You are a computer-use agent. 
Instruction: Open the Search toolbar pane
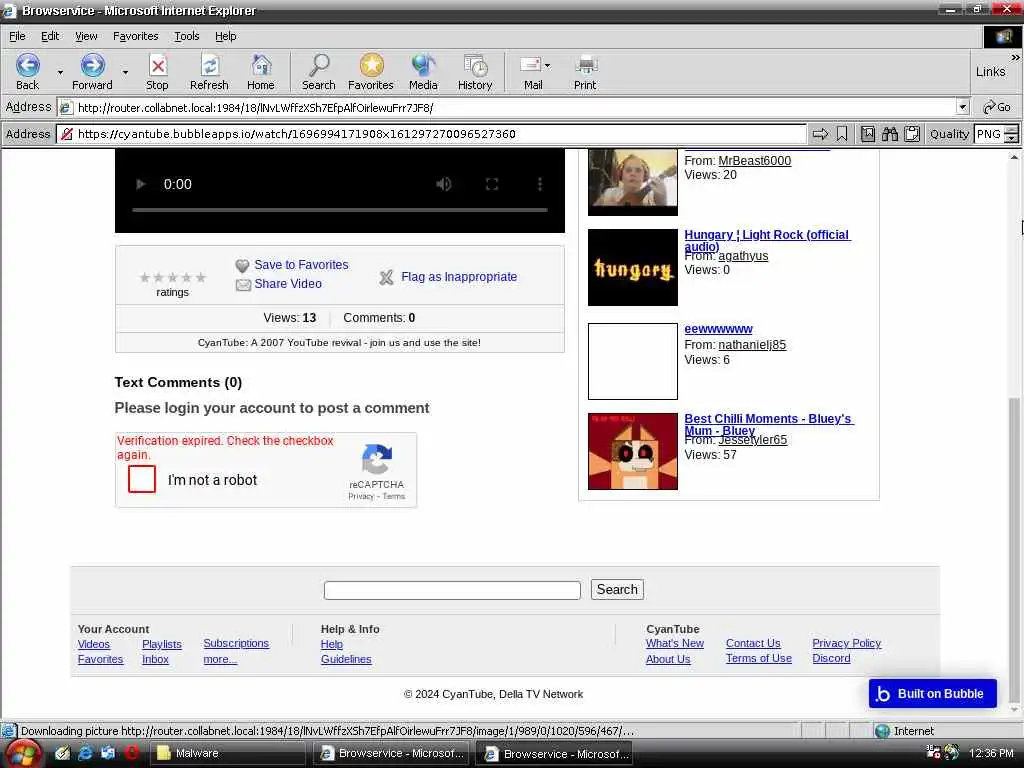coord(319,72)
